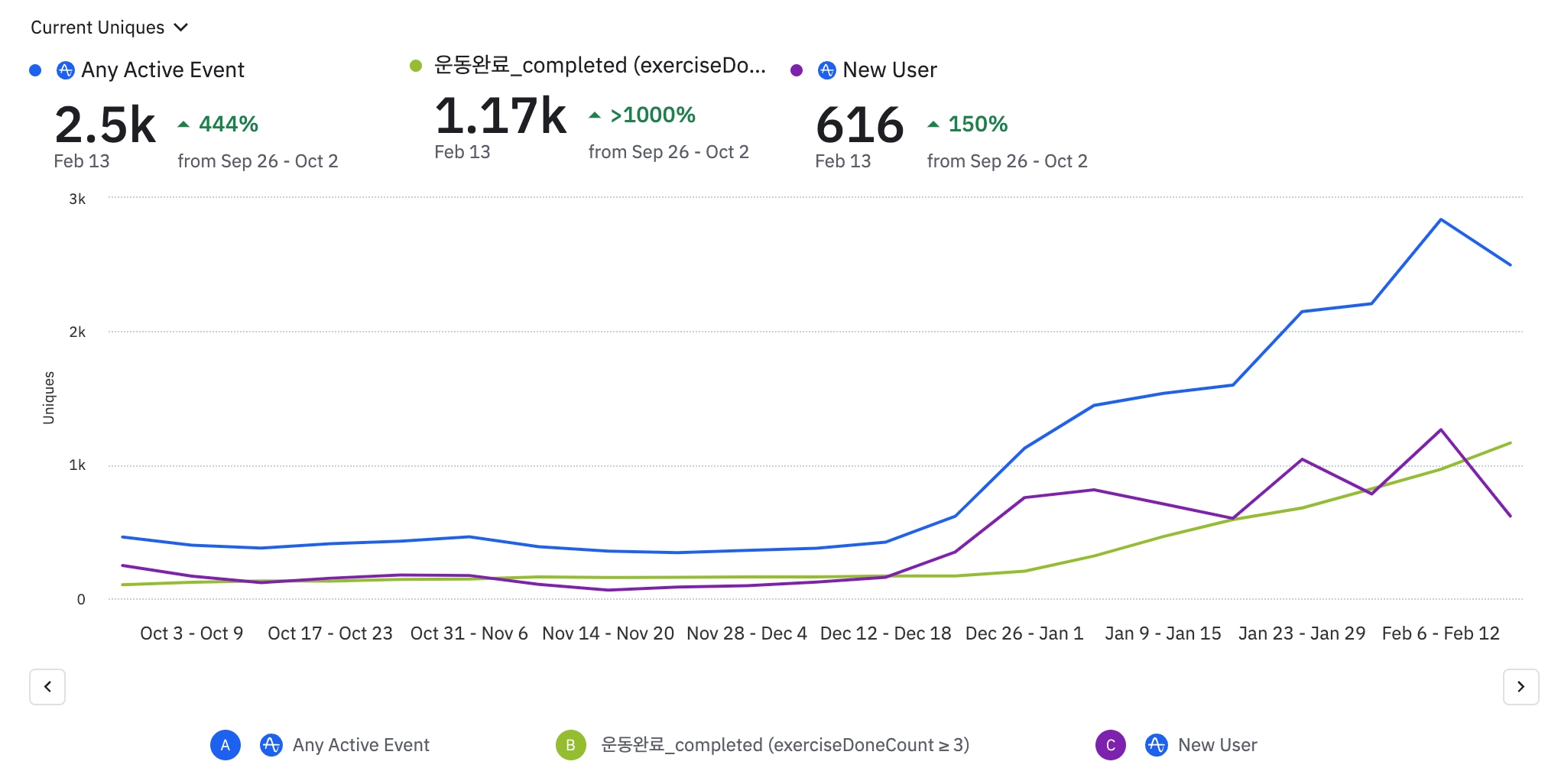
Task: Click the 616 metric value
Action: pos(860,125)
